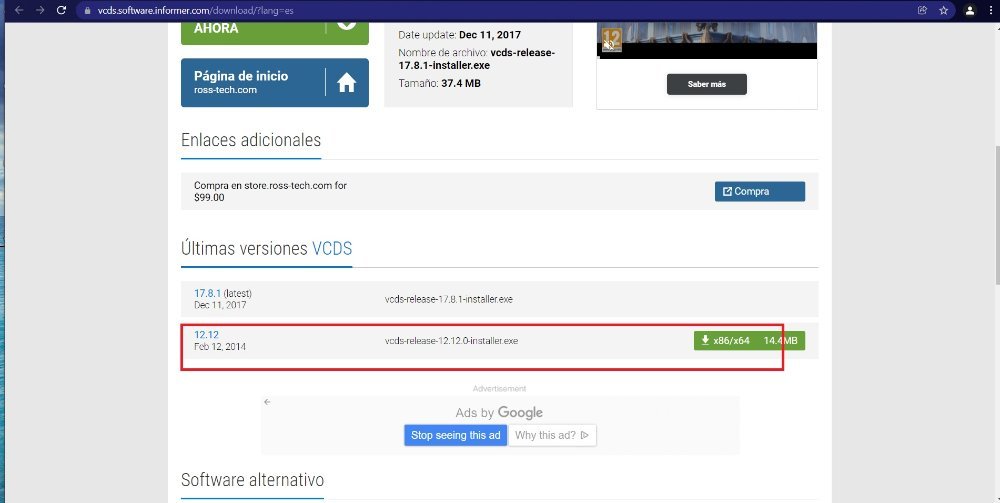Click Stop seeing this ad

click(x=455, y=435)
